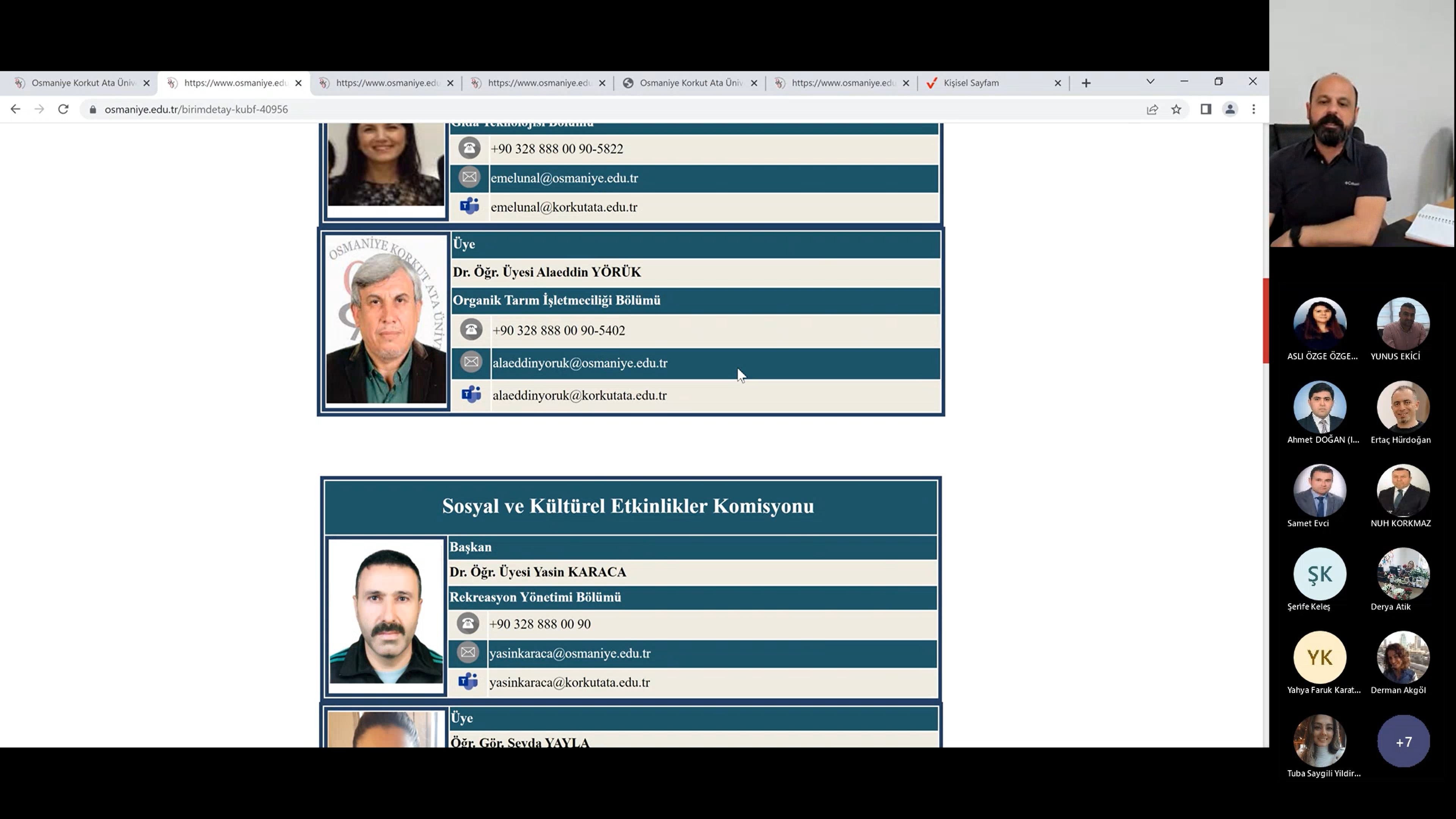Click Sosyal ve Kültürel Etkinlikler Komisyonu heading
The height and width of the screenshot is (819, 1456).
628,506
